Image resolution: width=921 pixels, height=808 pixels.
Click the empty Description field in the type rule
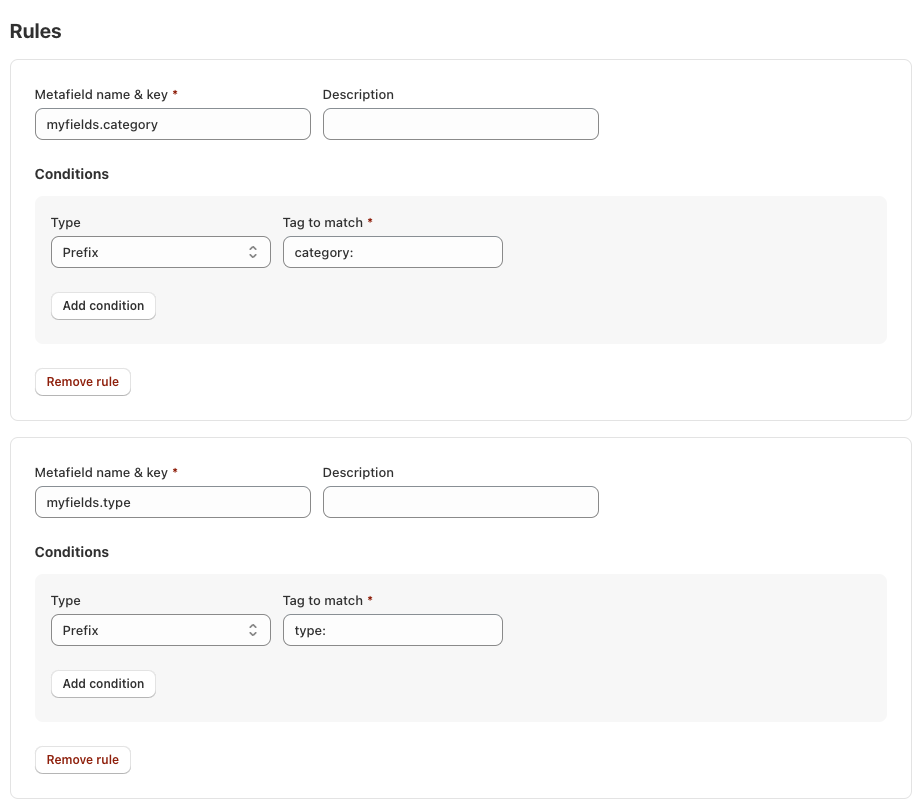point(460,503)
